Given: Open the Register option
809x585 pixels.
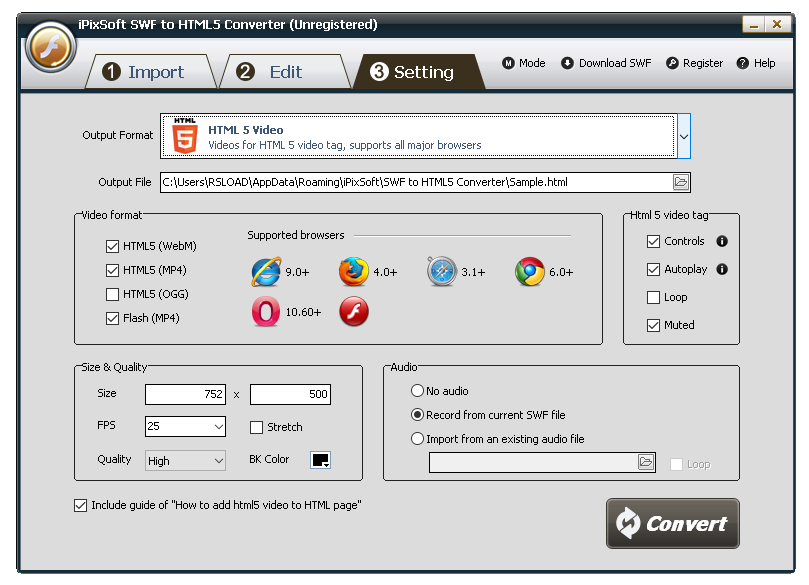Looking at the screenshot, I should 694,63.
